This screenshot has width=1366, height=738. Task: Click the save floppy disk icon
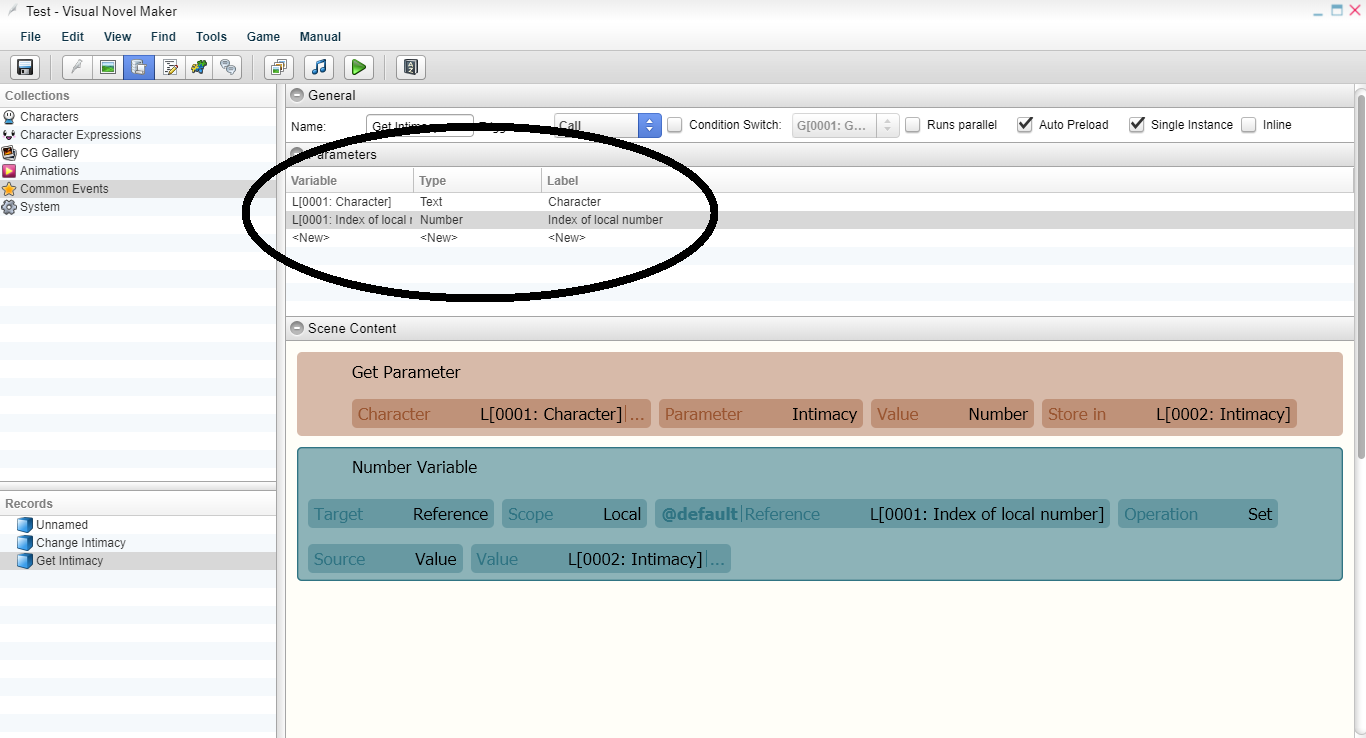tap(25, 68)
